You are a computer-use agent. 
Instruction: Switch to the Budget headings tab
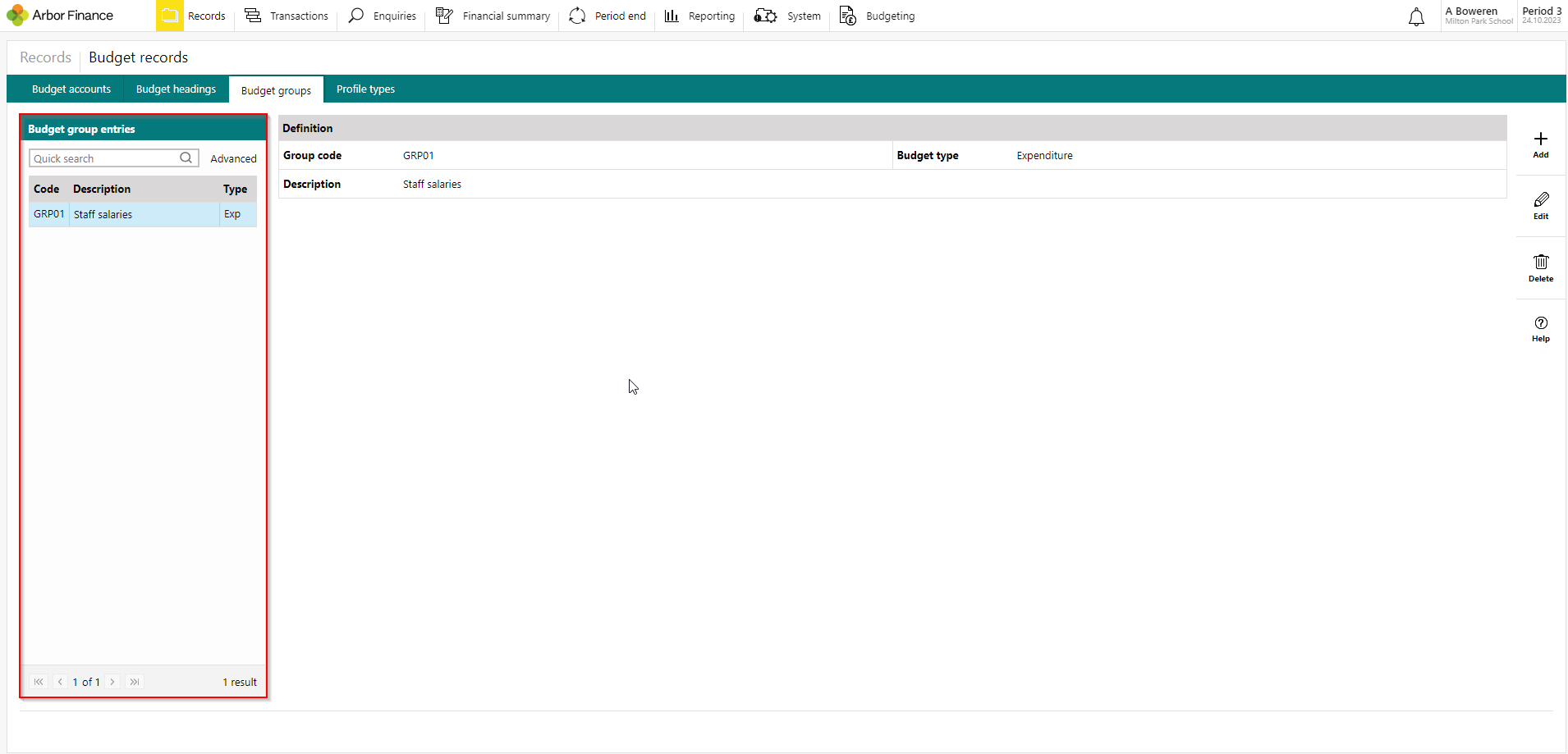pos(176,89)
